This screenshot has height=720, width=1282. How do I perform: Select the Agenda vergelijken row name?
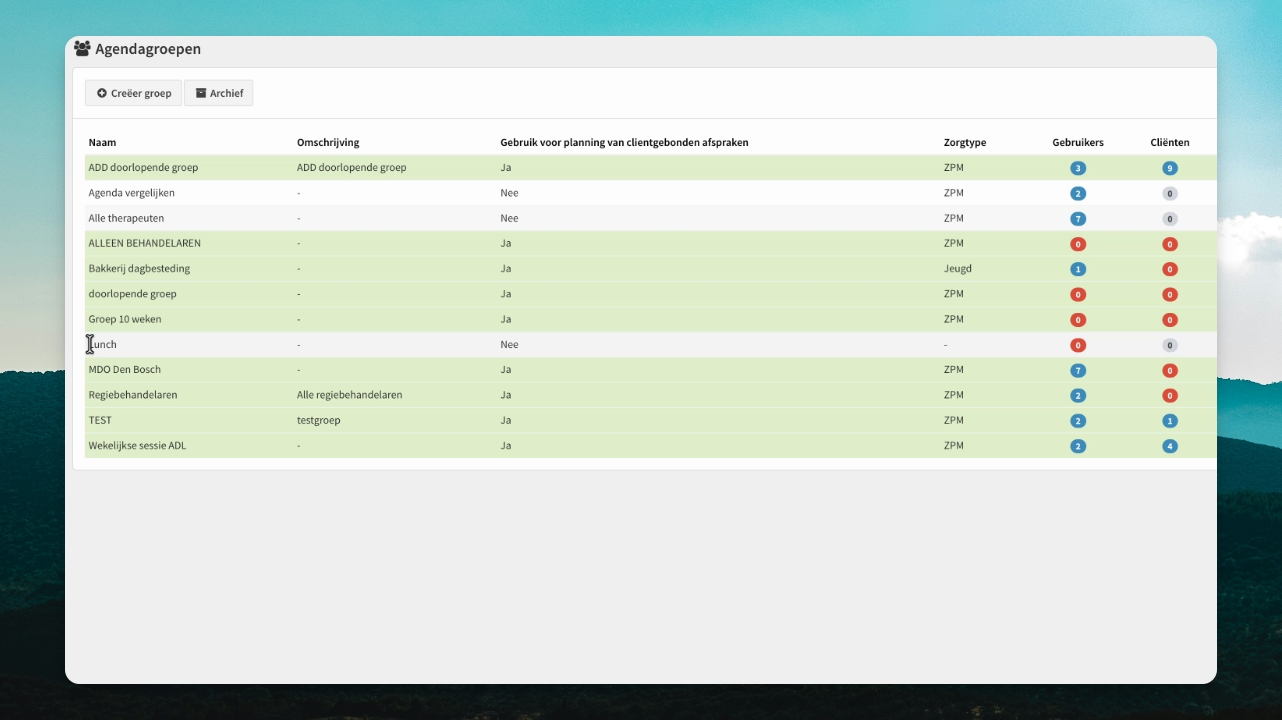point(131,193)
